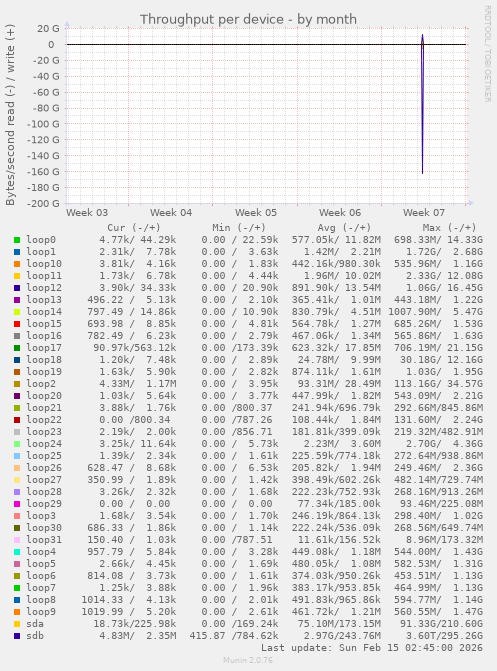Click the '-100 G' y-axis label
This screenshot has height=671, width=497.
43,124
